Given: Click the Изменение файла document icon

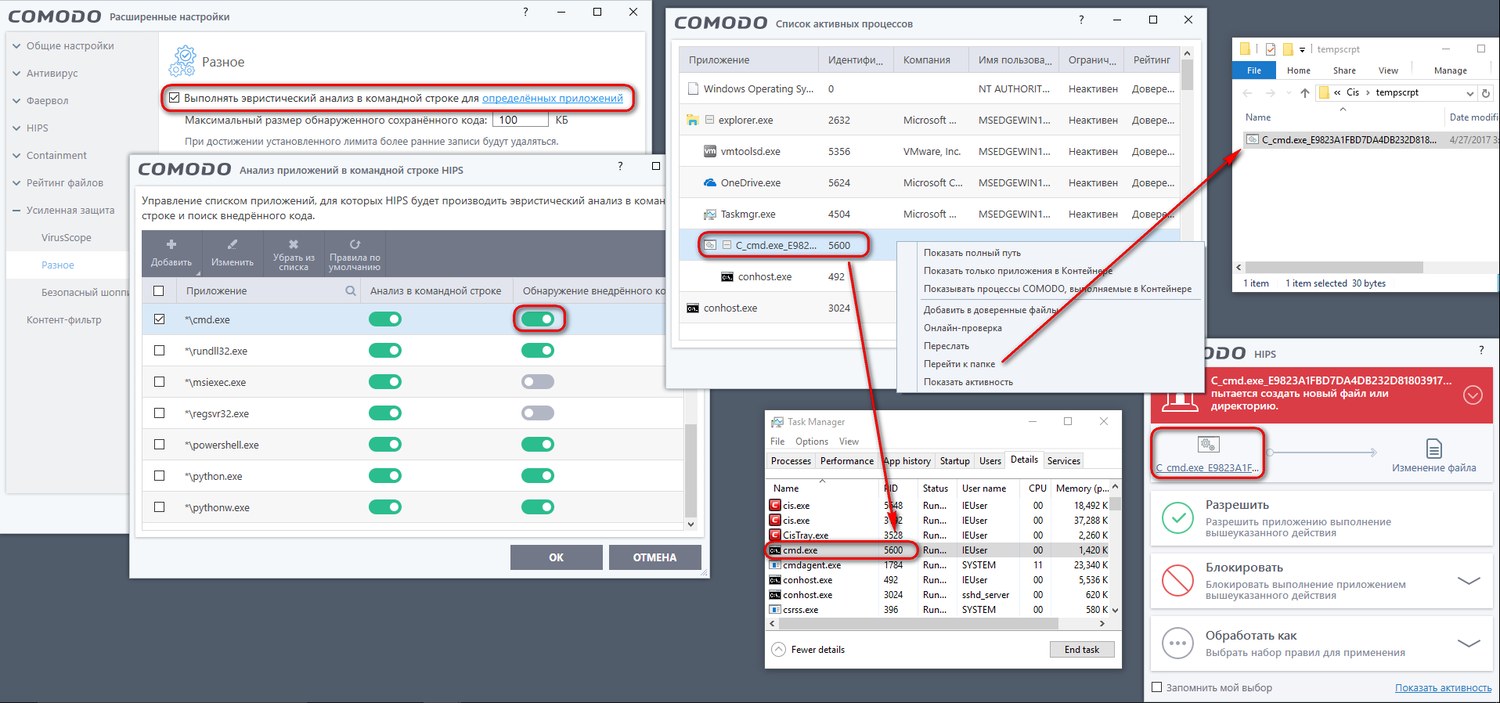Looking at the screenshot, I should pyautogui.click(x=1434, y=448).
